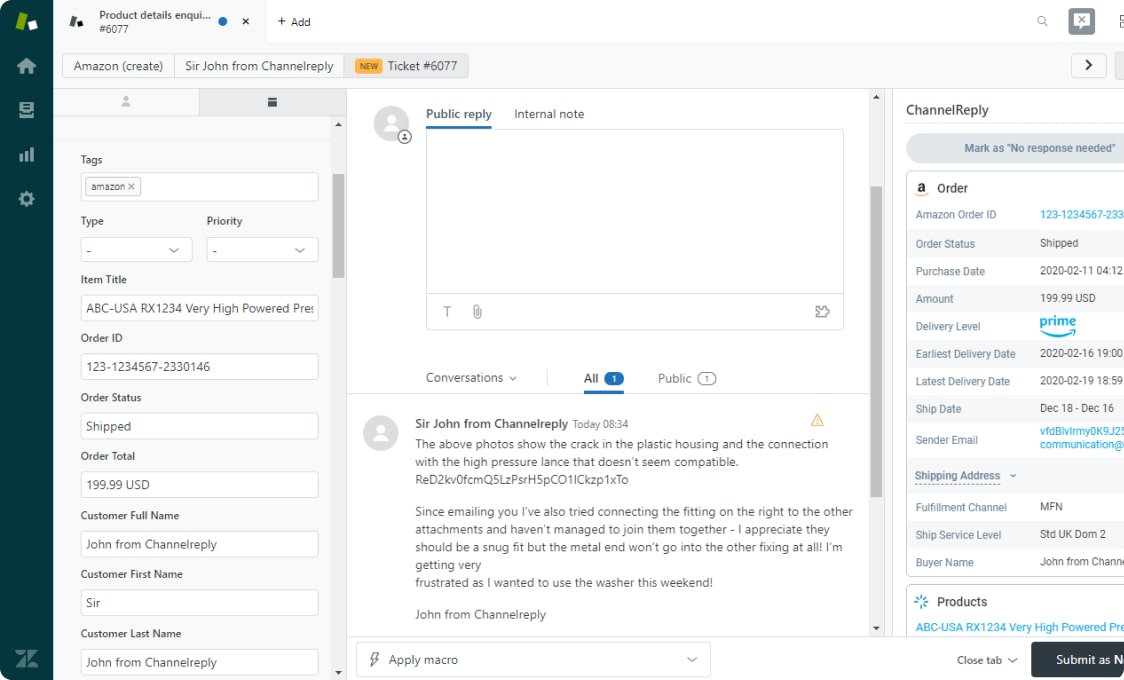Click the search icon at top right
Image resolution: width=1124 pixels, height=680 pixels.
click(1041, 21)
